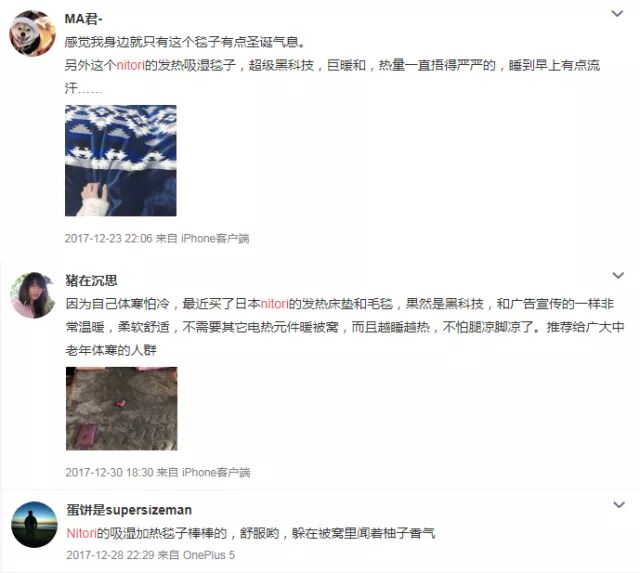
Task: Open username 猪在沉思 profile
Action: coord(91,280)
